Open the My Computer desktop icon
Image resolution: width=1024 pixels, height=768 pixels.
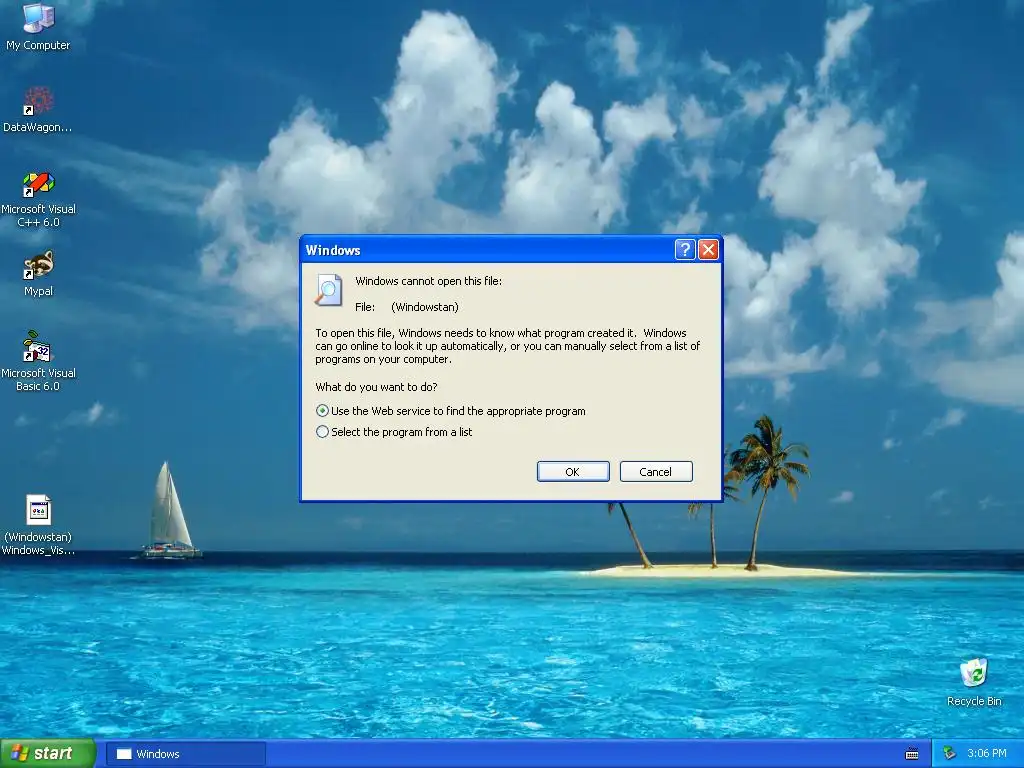(x=38, y=26)
